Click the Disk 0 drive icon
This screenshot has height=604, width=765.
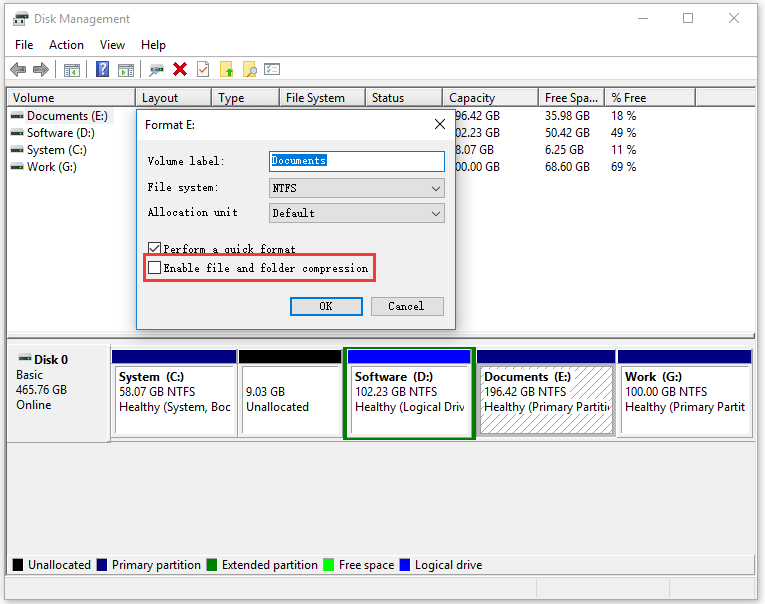tap(24, 359)
